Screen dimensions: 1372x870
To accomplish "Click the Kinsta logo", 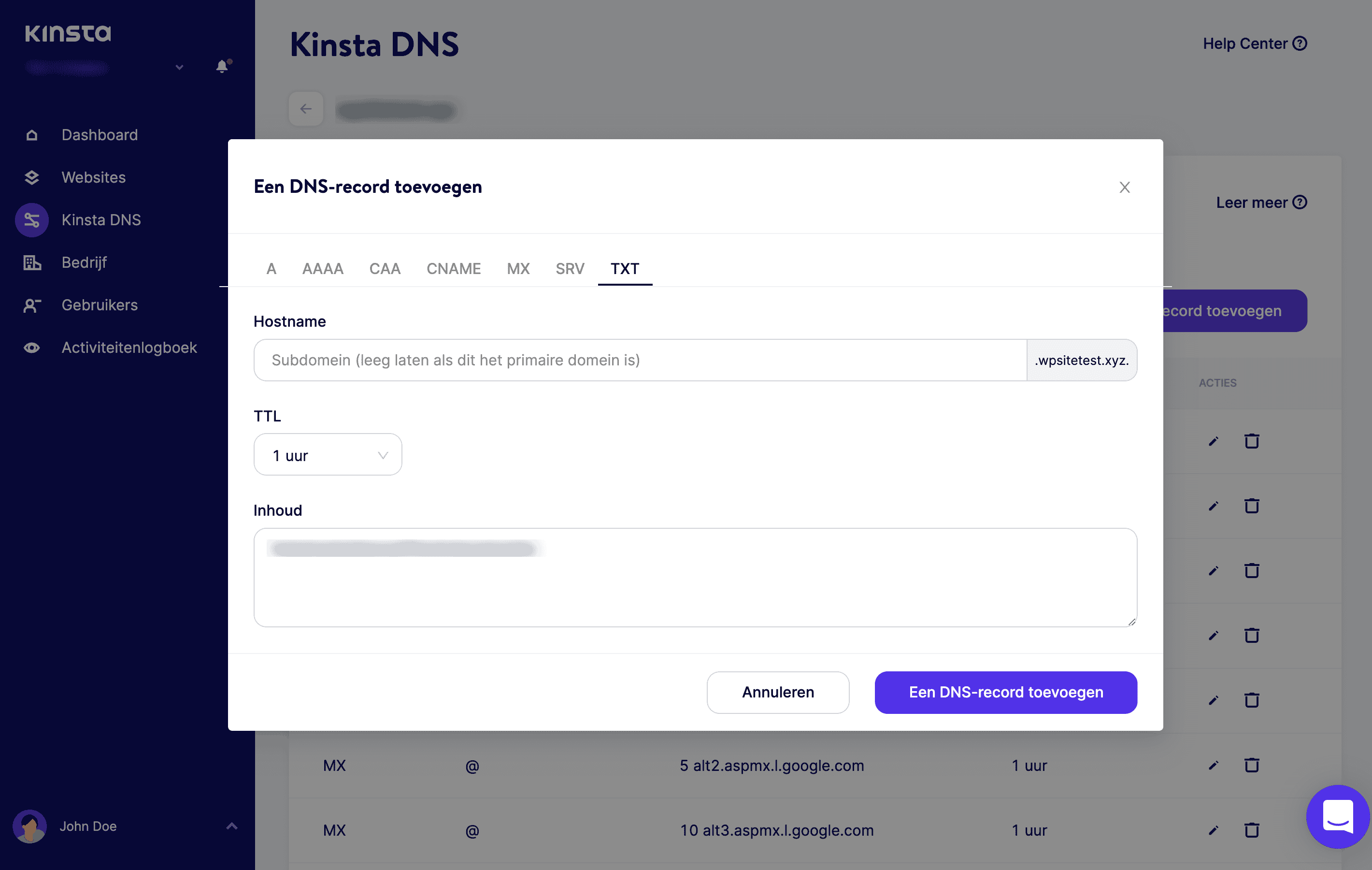I will click(68, 33).
